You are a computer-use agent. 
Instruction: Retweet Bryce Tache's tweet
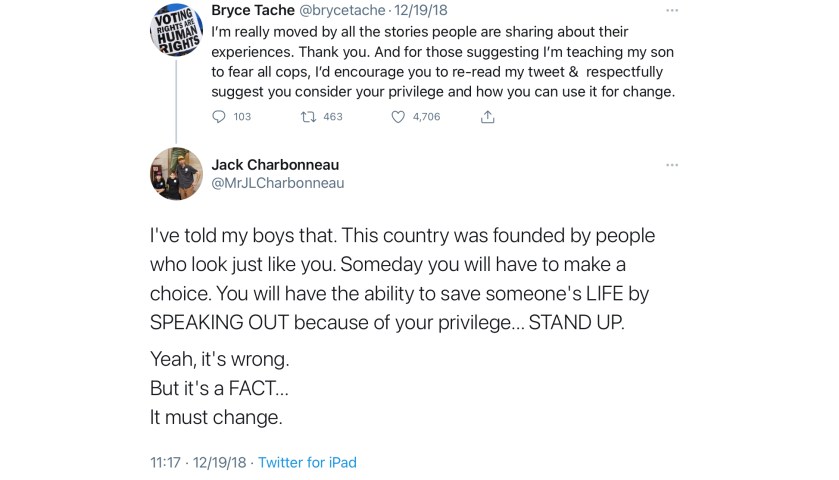click(x=308, y=117)
